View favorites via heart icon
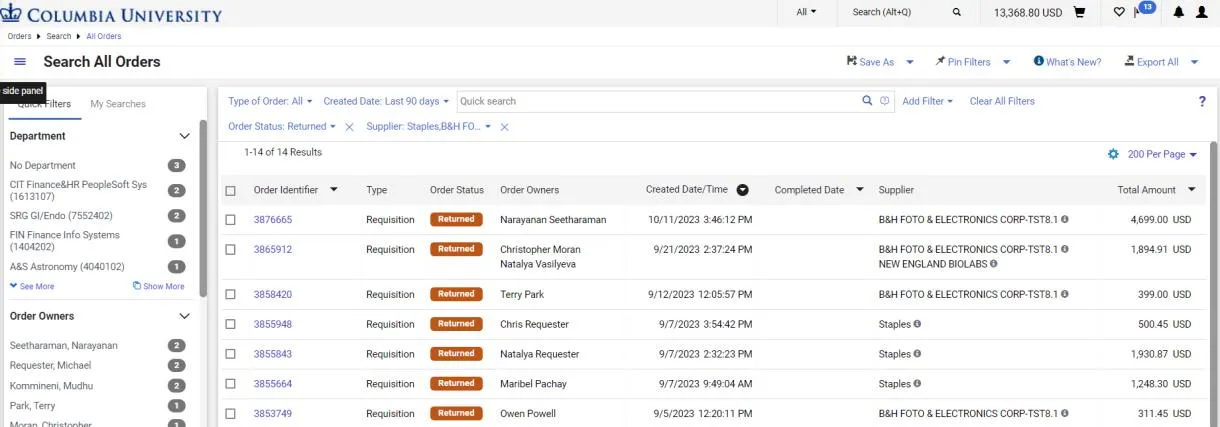The width and height of the screenshot is (1220, 427). pos(1119,12)
